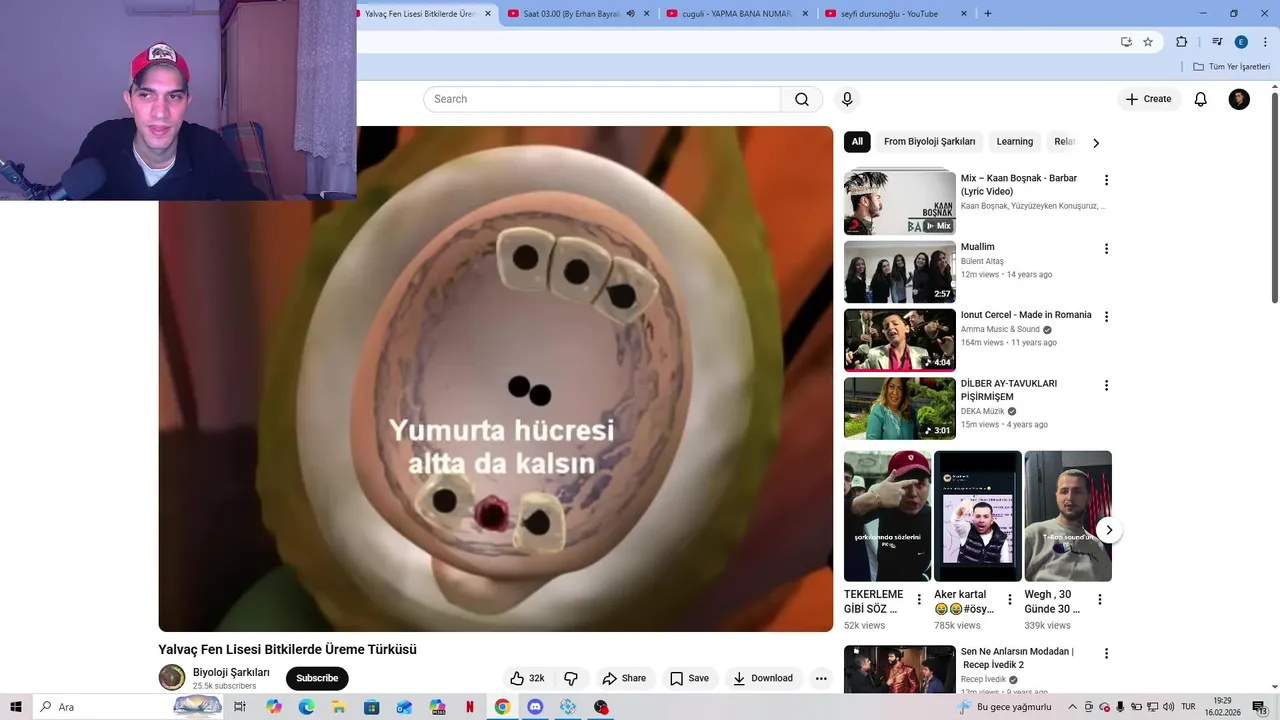Click the install/cast icon in address bar

pyautogui.click(x=1126, y=42)
